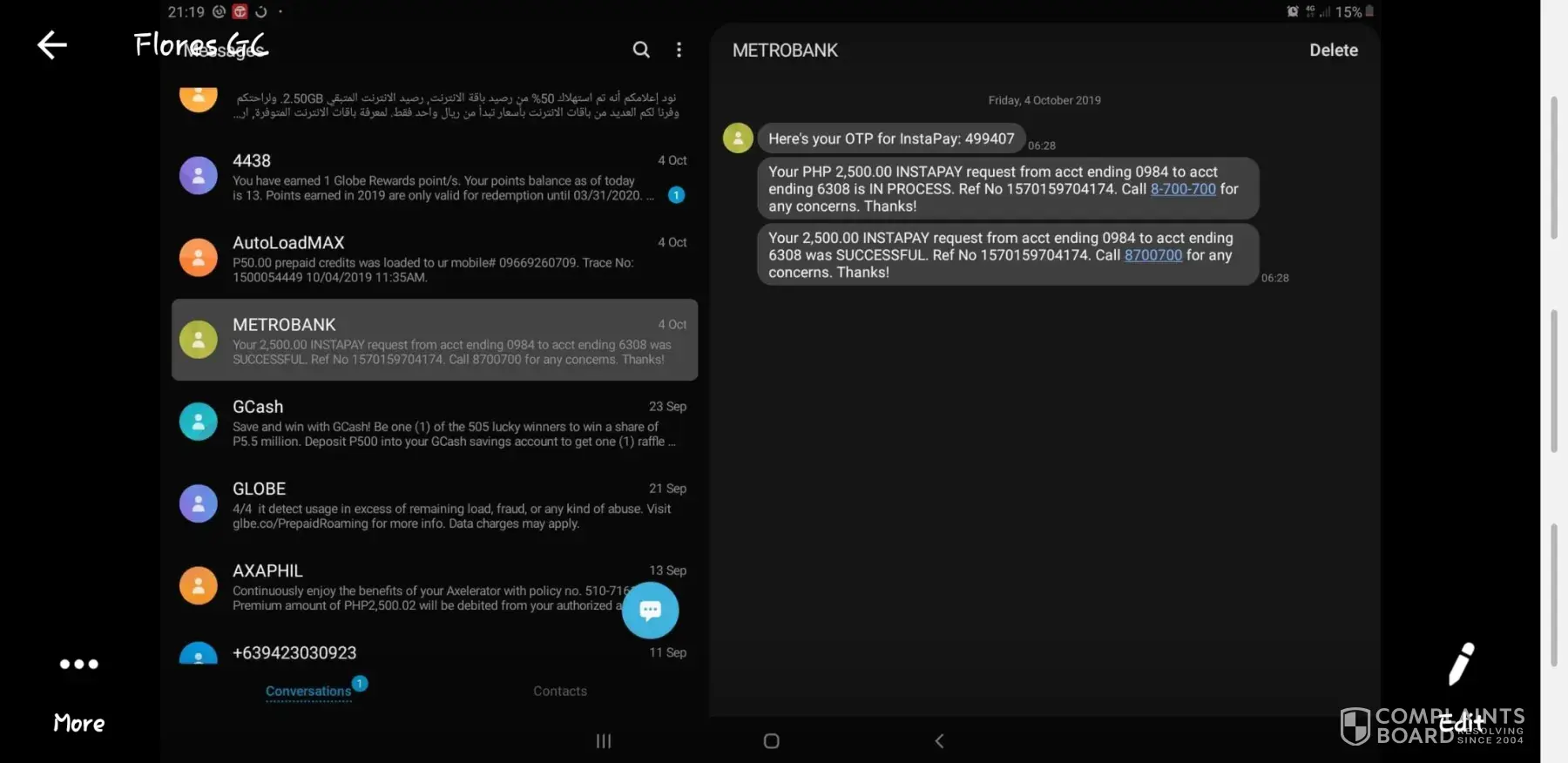Open the 4438 Globe Rewards conversation

click(435, 176)
